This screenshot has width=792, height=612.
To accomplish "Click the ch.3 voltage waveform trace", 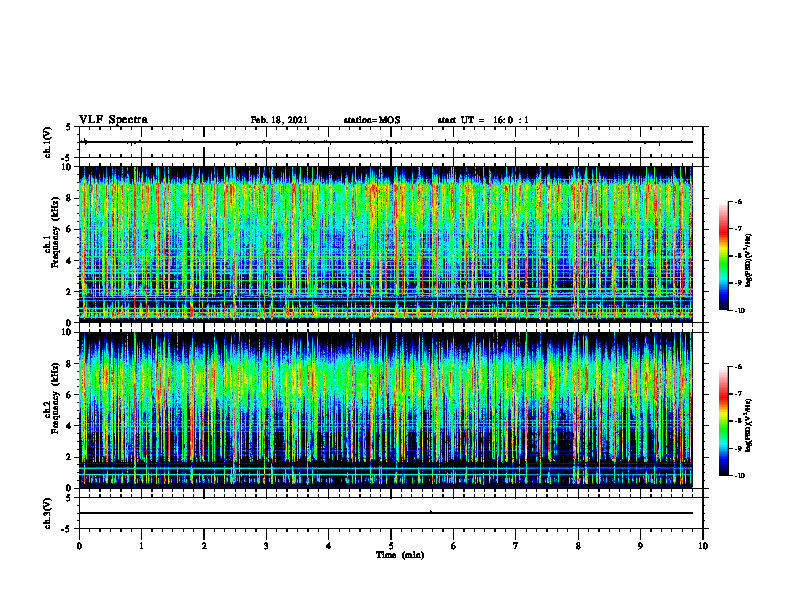I will click(x=385, y=513).
